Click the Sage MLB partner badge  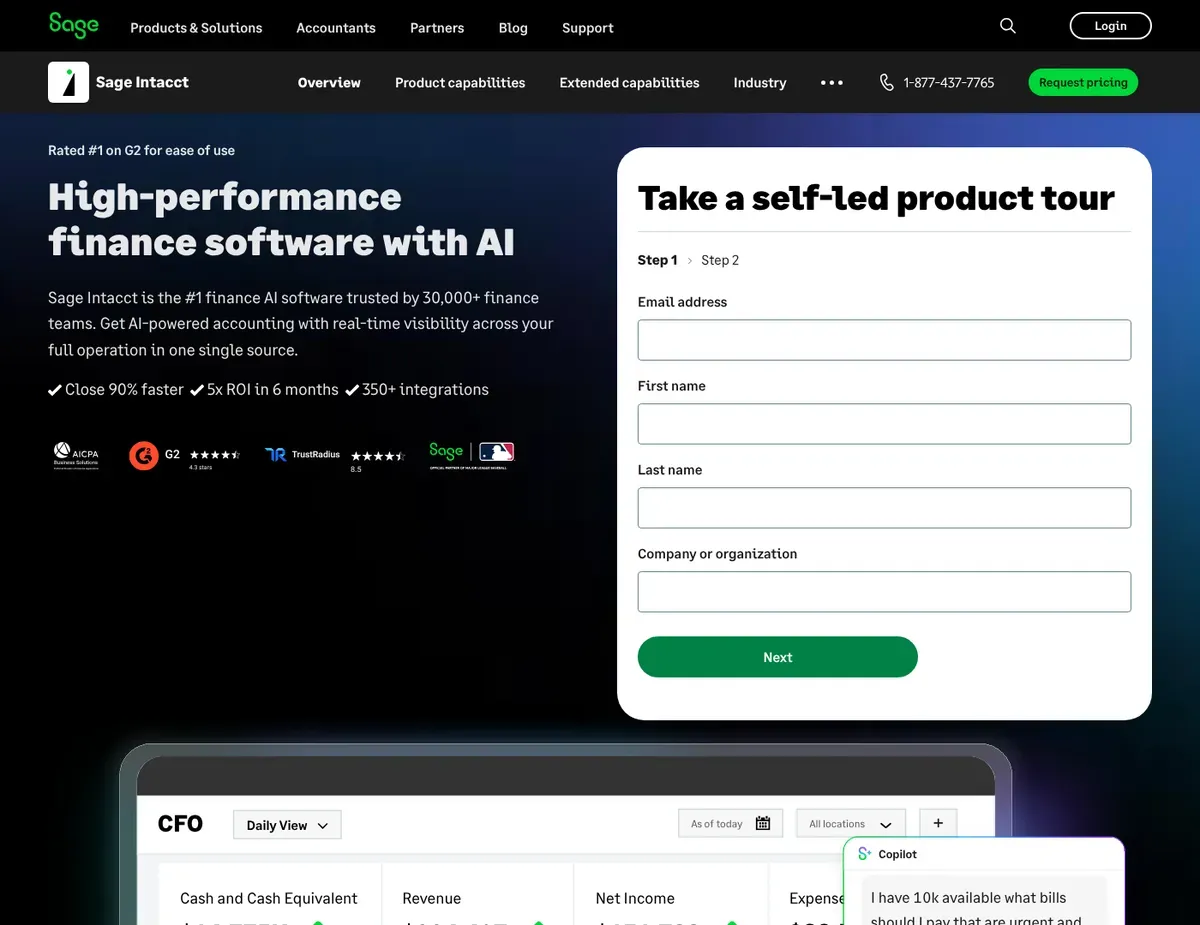(471, 455)
